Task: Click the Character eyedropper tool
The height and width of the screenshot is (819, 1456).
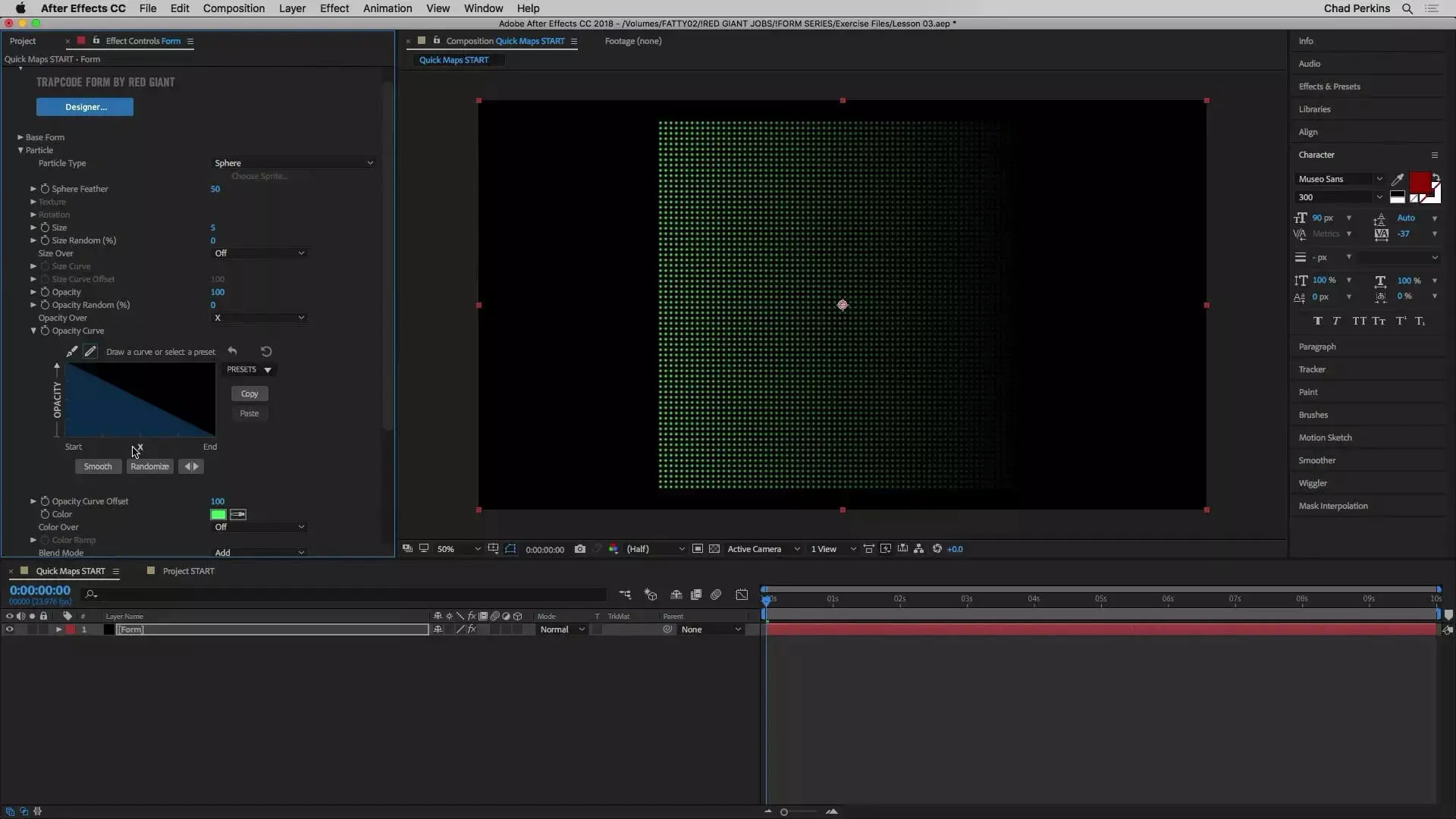Action: tap(1398, 179)
